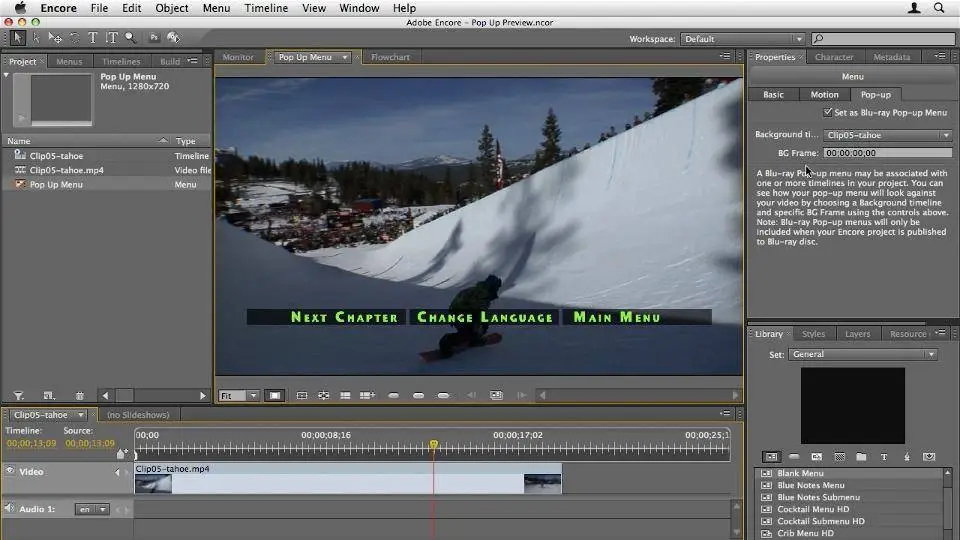Click the project panel filter funnel icon
The width and height of the screenshot is (960, 540).
[18, 396]
